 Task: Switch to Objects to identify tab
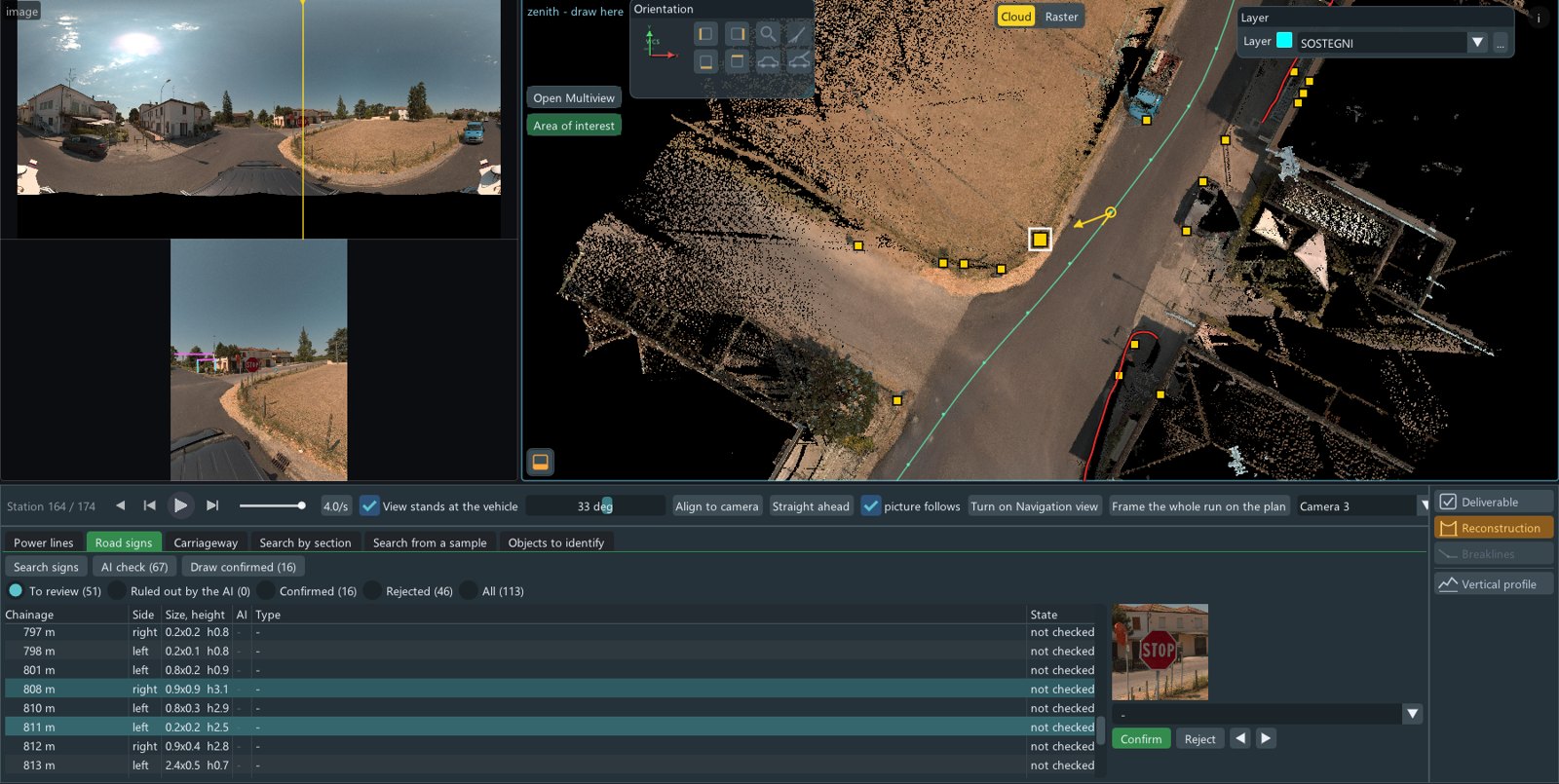tap(556, 542)
